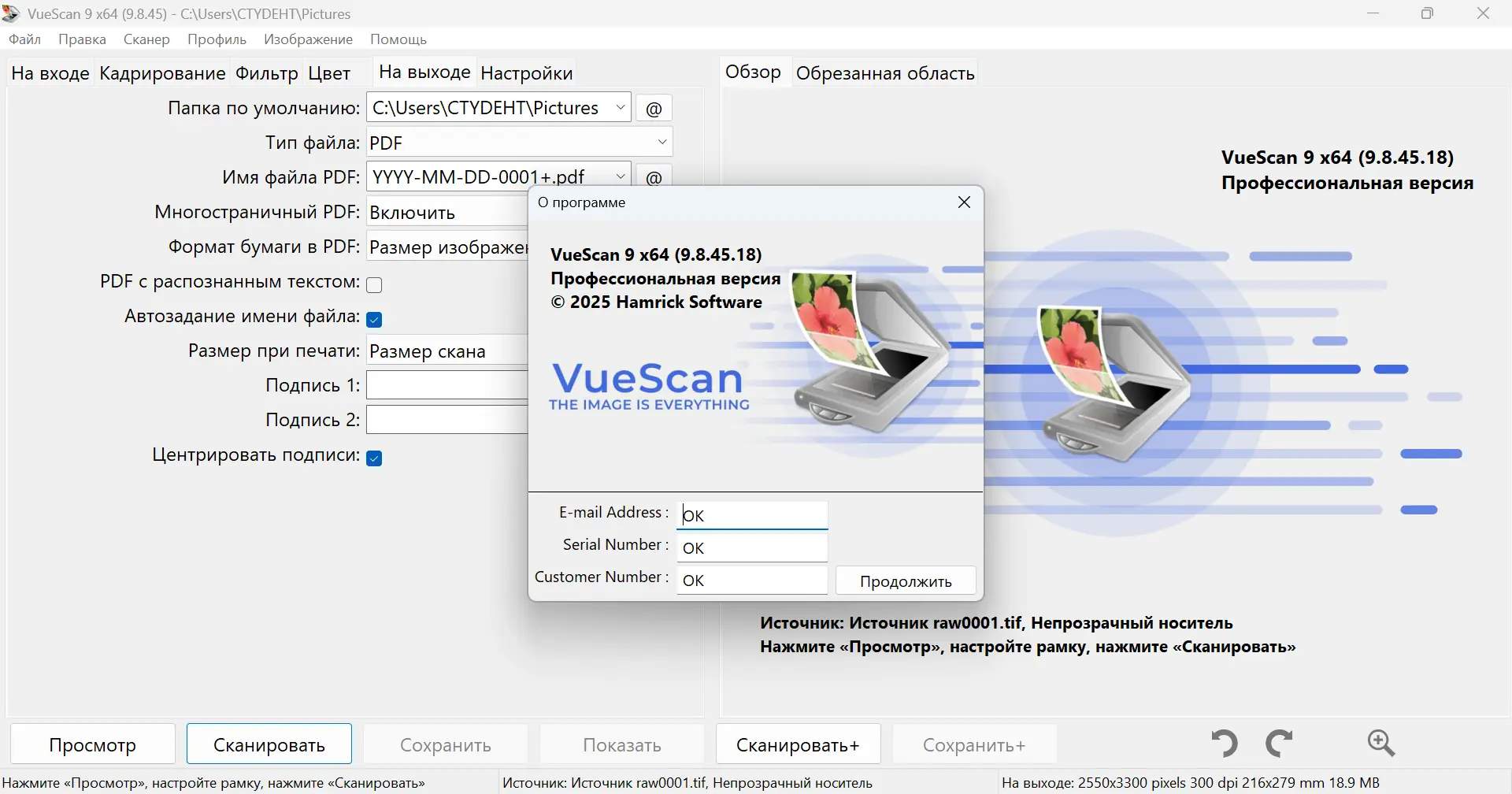Click the Serial Number input field
The image size is (1512, 794).
752,547
